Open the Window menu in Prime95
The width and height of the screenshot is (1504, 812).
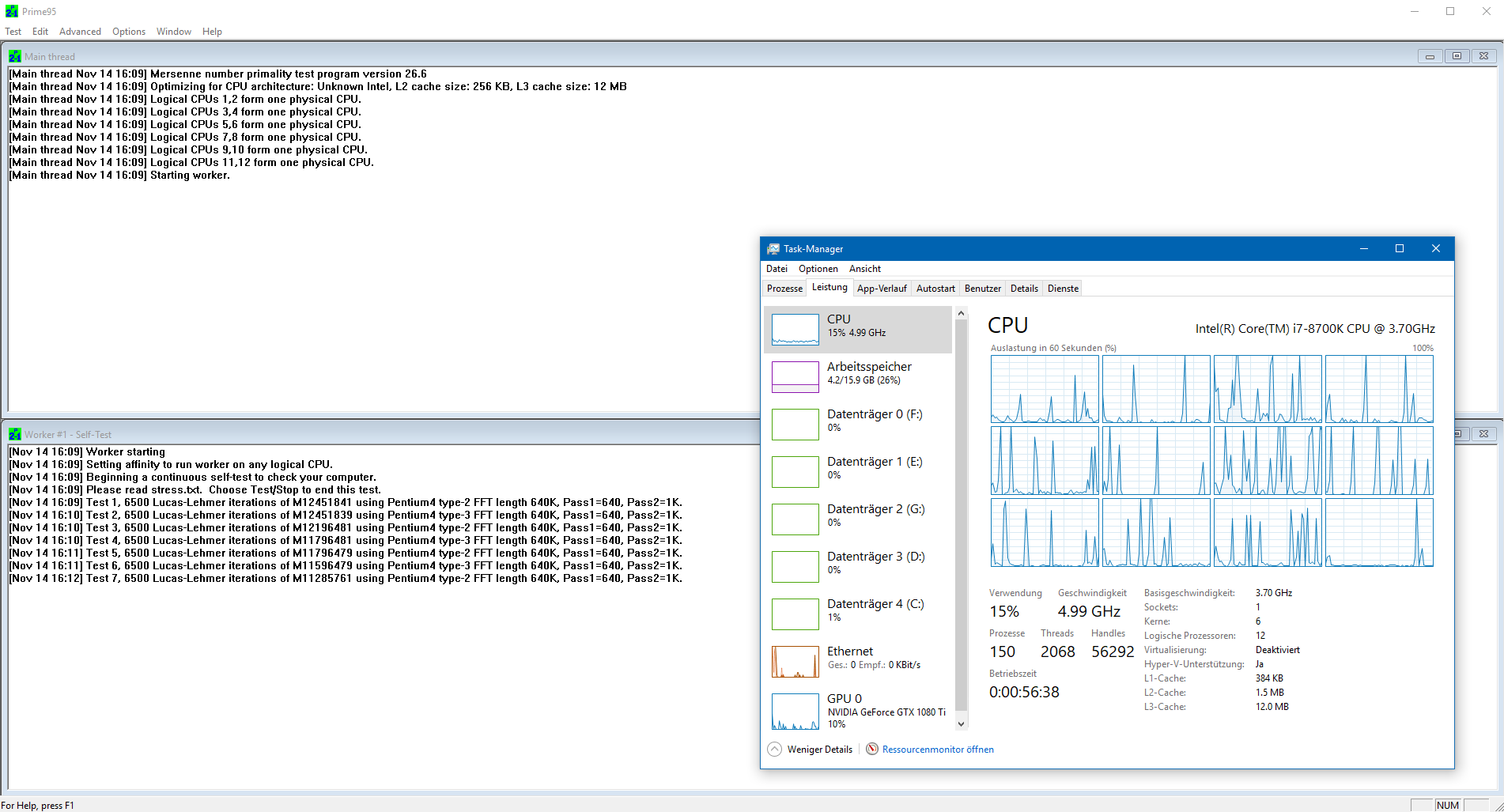pos(174,32)
